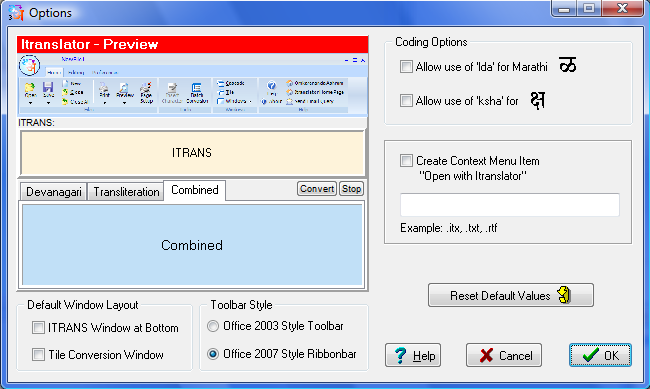The width and height of the screenshot is (650, 389).
Task: Click the Itranslator Home Page icon in preview ribbon
Action: pos(290,92)
